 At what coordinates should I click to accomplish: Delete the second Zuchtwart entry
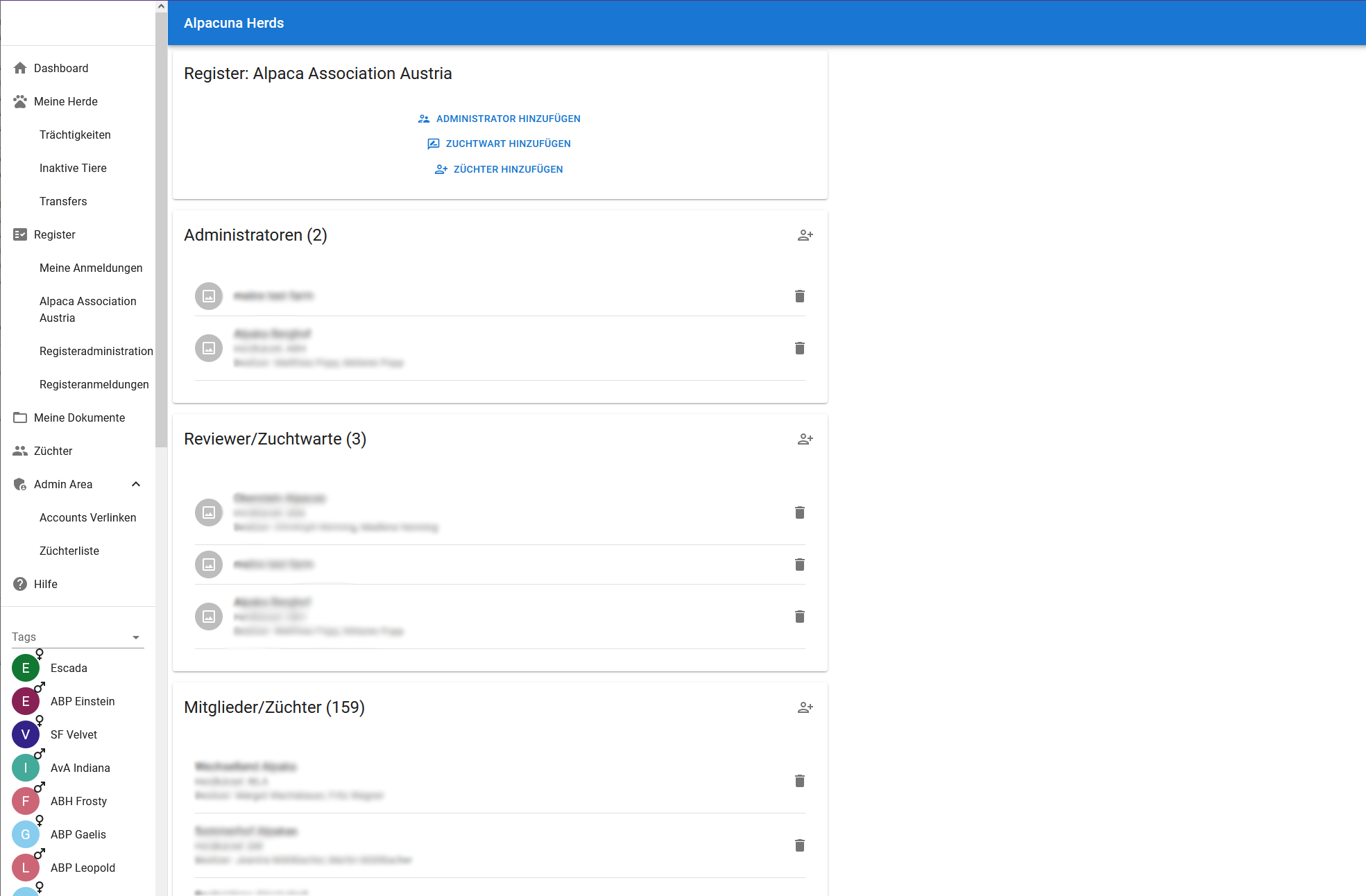tap(800, 565)
